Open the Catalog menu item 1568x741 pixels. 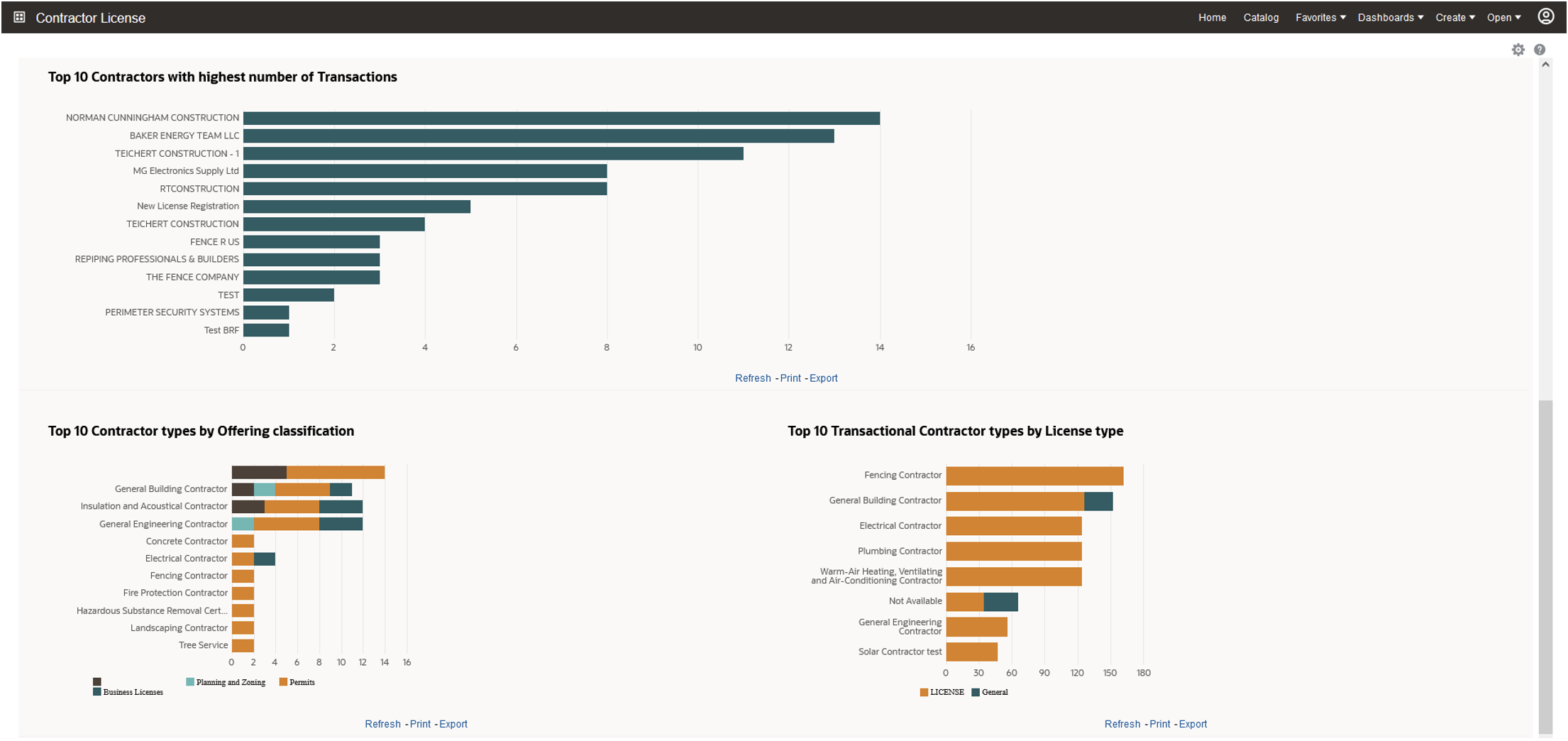[1261, 17]
